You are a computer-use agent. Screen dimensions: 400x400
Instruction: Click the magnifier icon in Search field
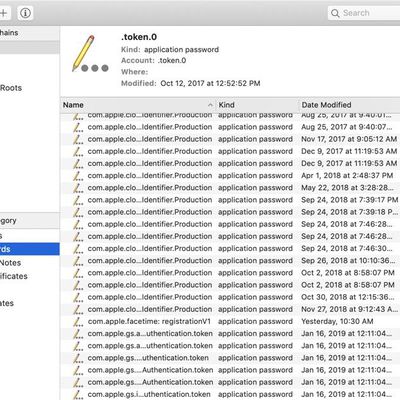335,13
